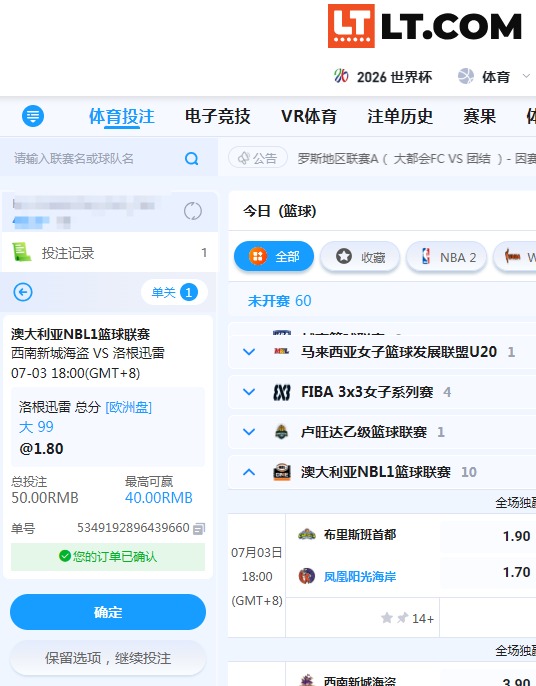Click the scrolling announcement text
The image size is (536, 686).
(x=417, y=158)
